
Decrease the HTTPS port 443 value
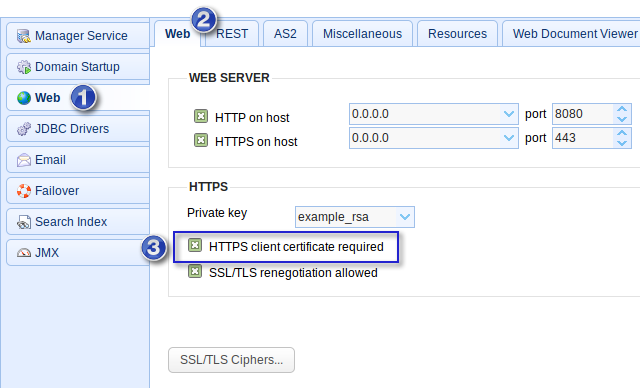pos(622,143)
